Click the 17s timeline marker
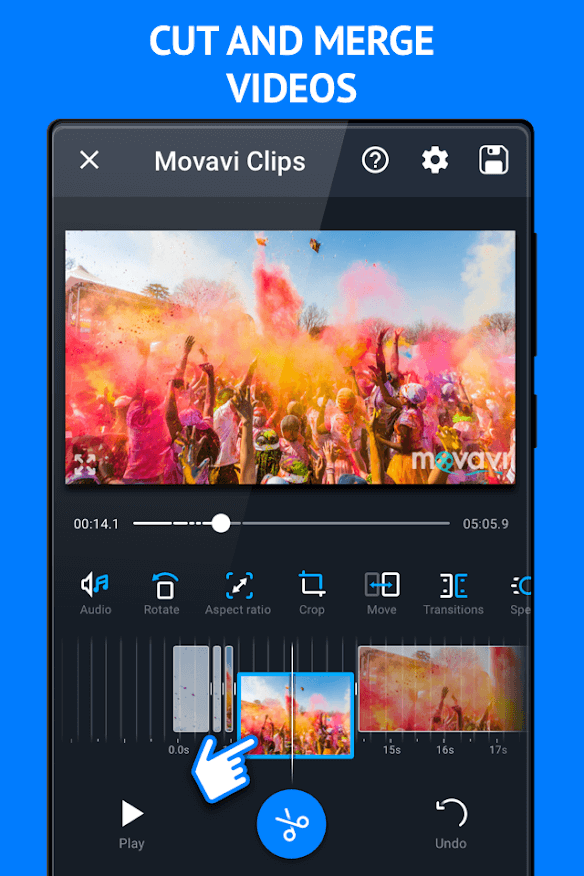Screen dimensions: 584x876 (x=498, y=750)
